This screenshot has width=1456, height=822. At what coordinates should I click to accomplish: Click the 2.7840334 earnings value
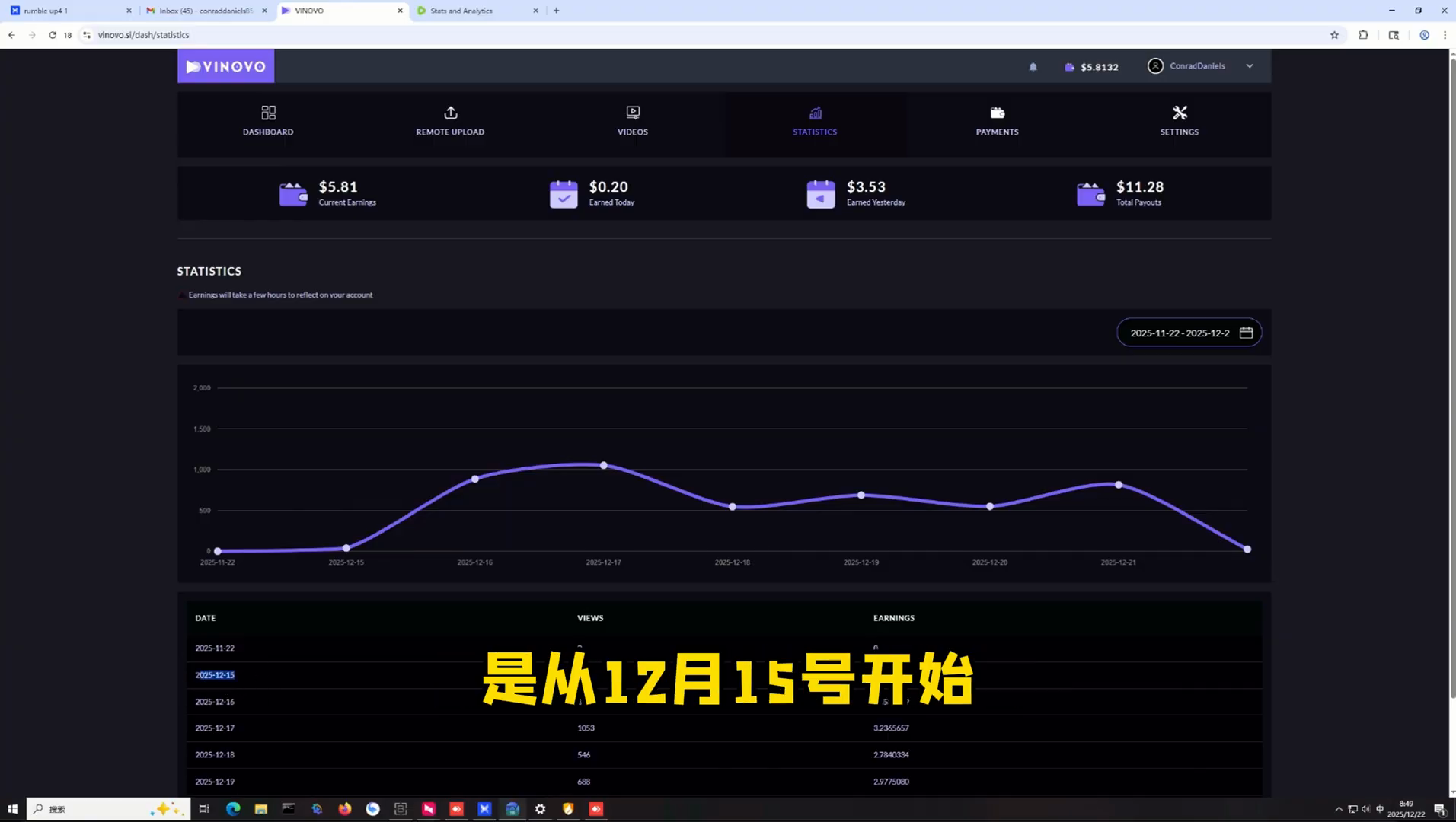coord(891,755)
